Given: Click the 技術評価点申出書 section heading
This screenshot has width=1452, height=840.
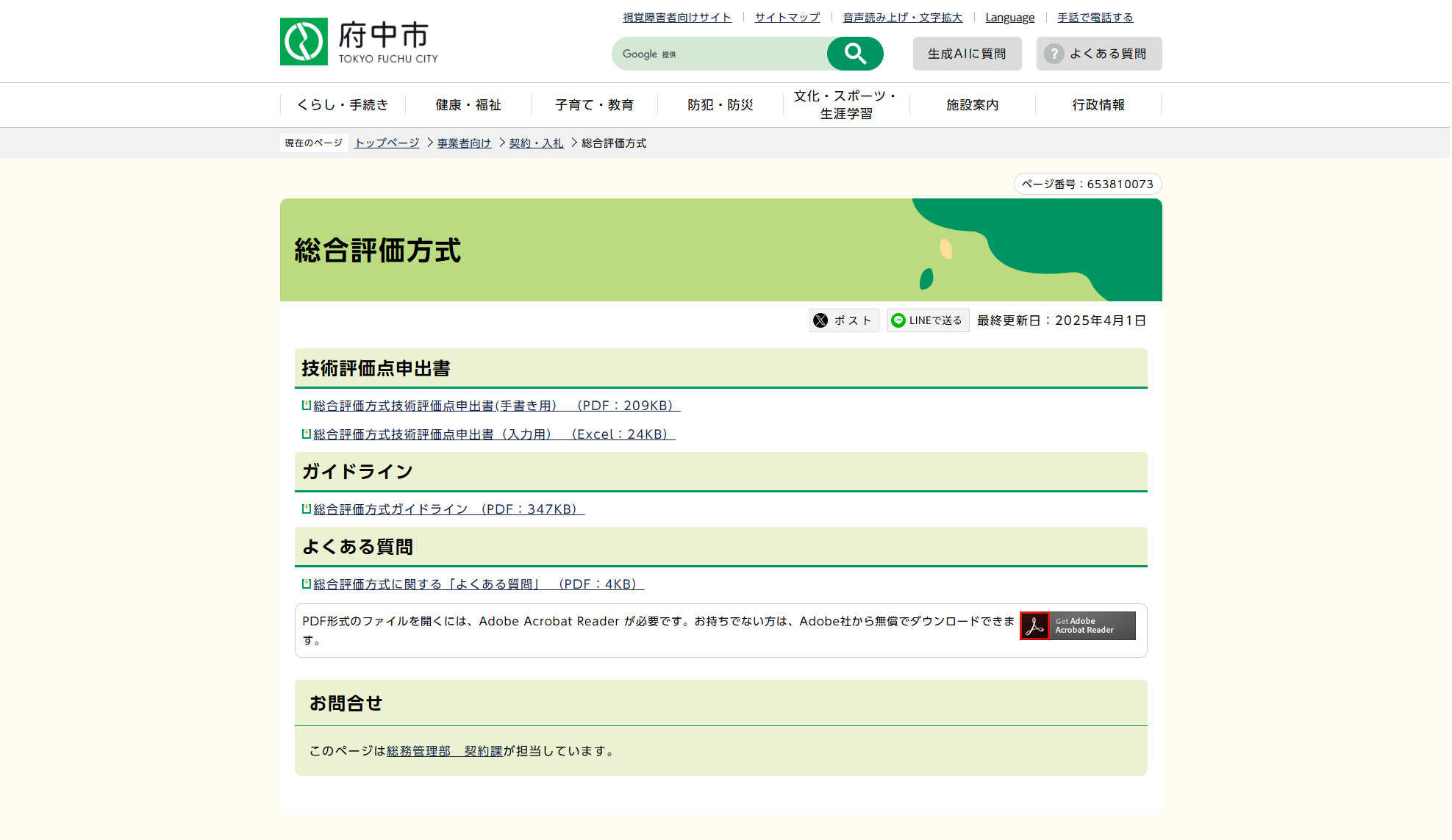Looking at the screenshot, I should (x=376, y=368).
